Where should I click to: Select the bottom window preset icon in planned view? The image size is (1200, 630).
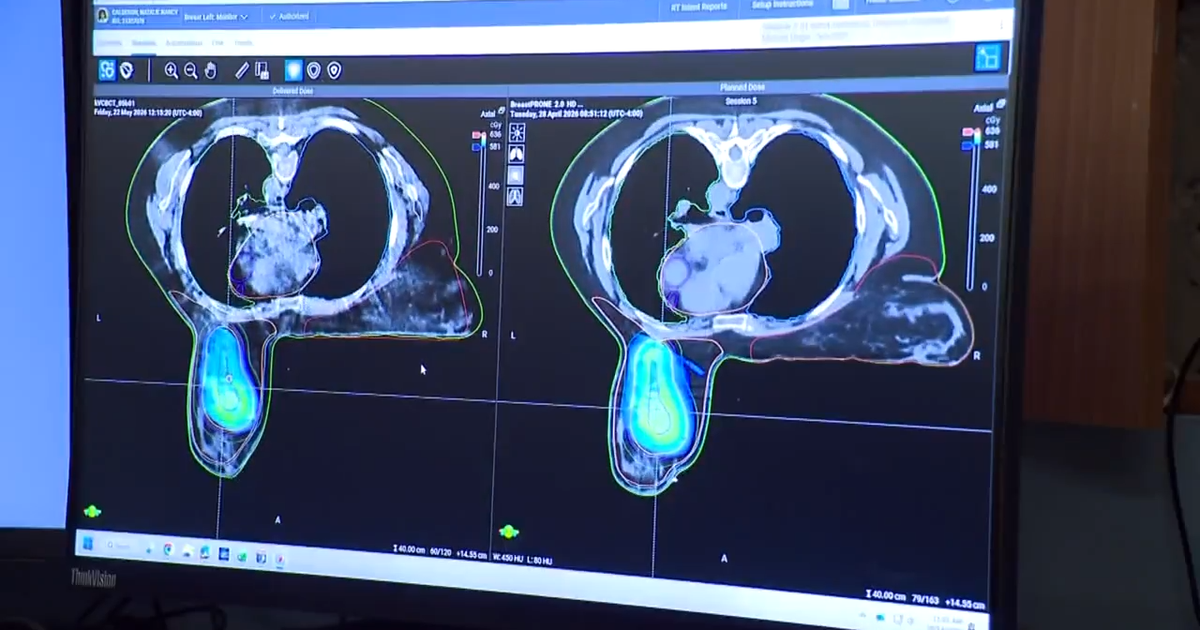coord(517,197)
